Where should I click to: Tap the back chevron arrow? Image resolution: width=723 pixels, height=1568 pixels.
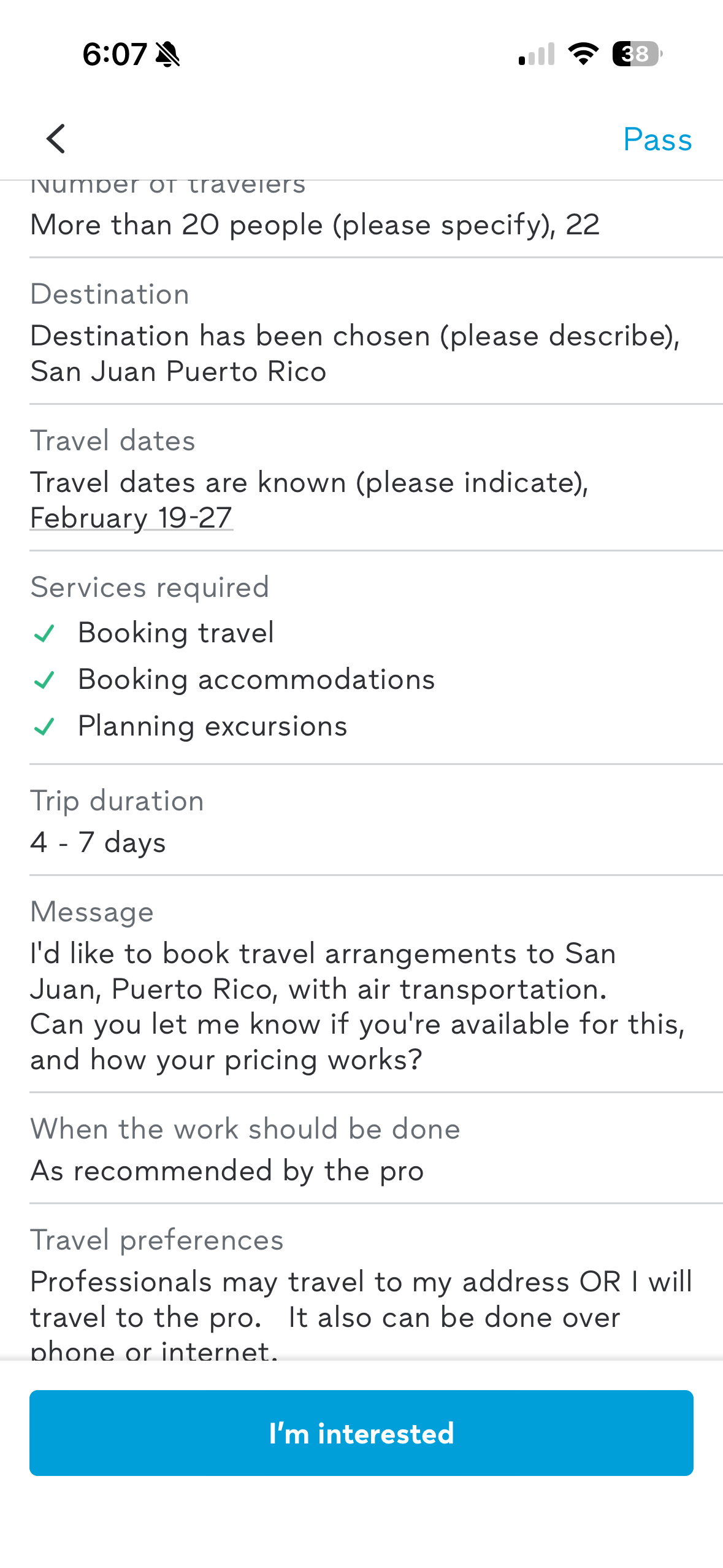56,139
